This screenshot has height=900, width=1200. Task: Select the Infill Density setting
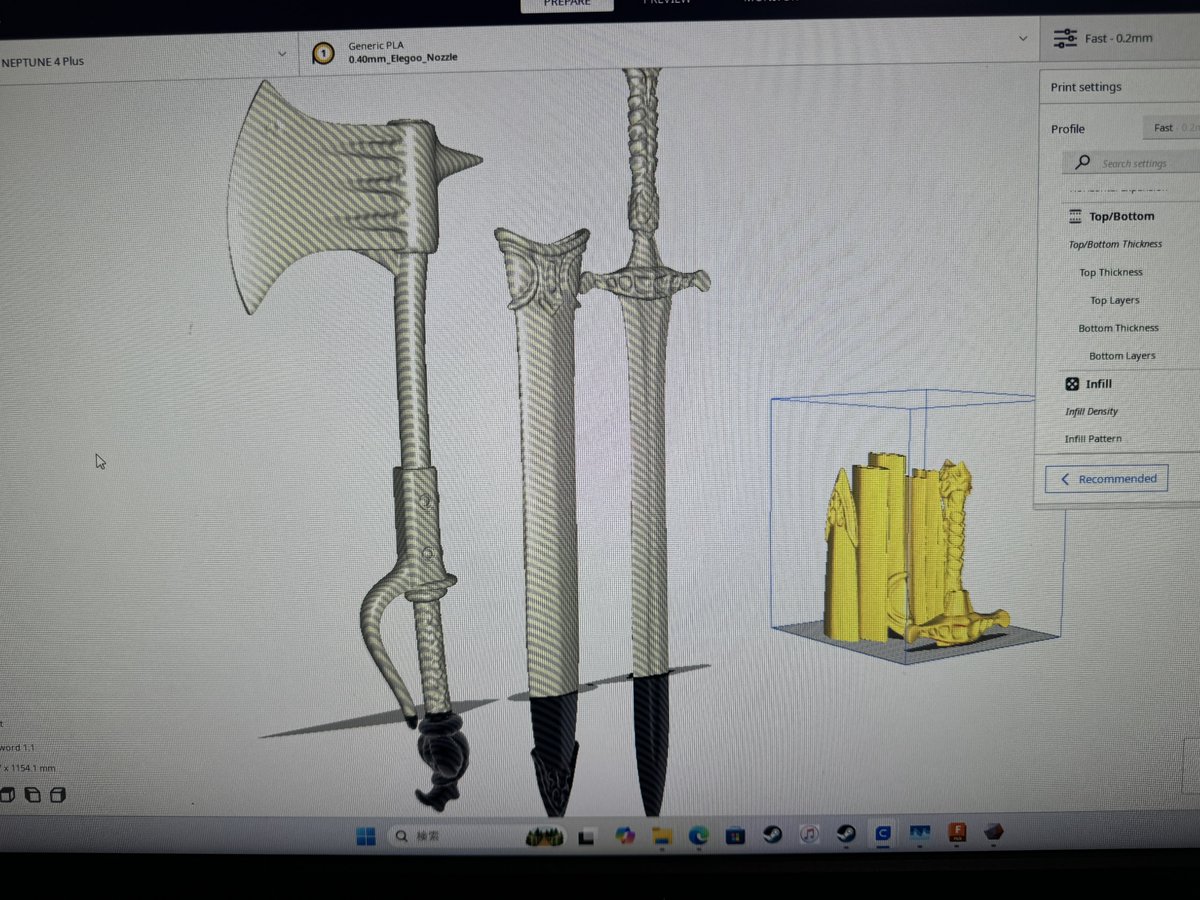1091,411
